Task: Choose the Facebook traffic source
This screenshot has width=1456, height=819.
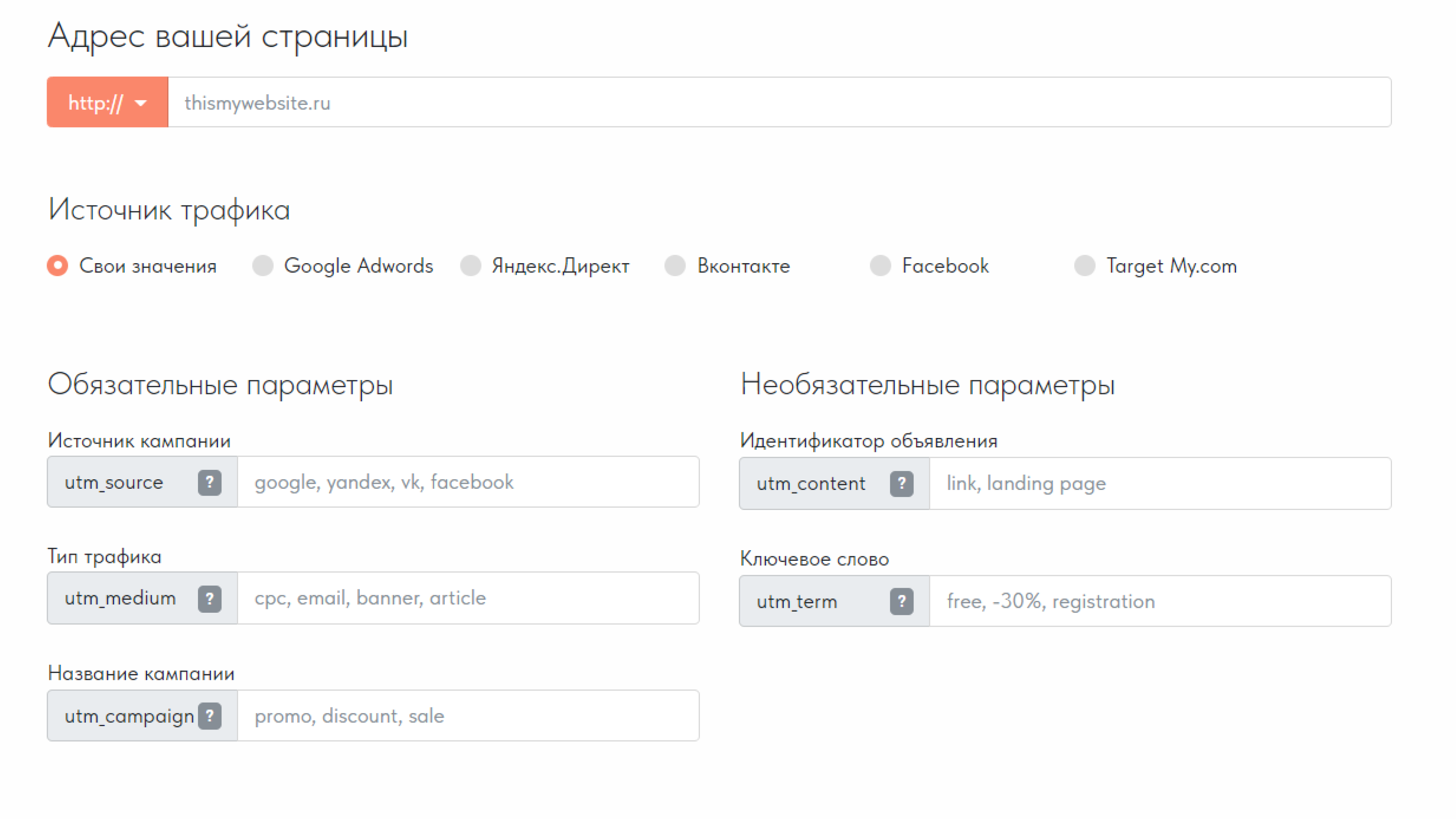Action: pyautogui.click(x=880, y=266)
